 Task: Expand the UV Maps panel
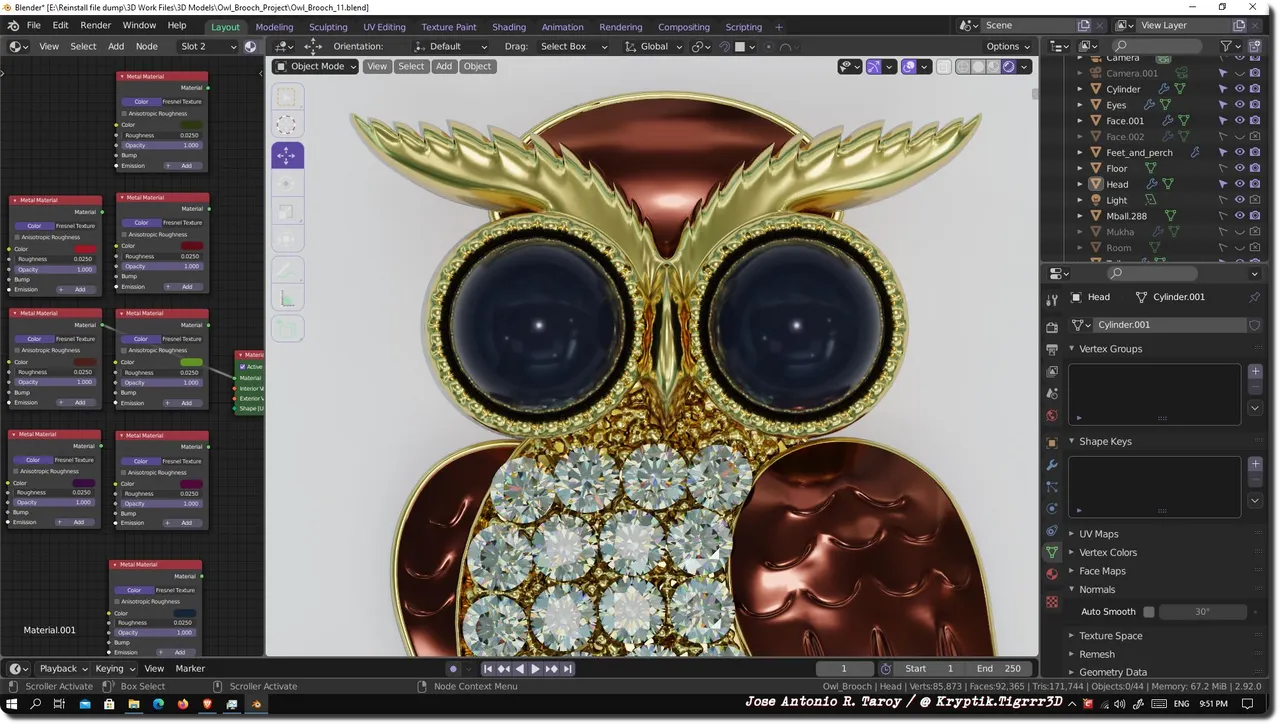click(1098, 534)
